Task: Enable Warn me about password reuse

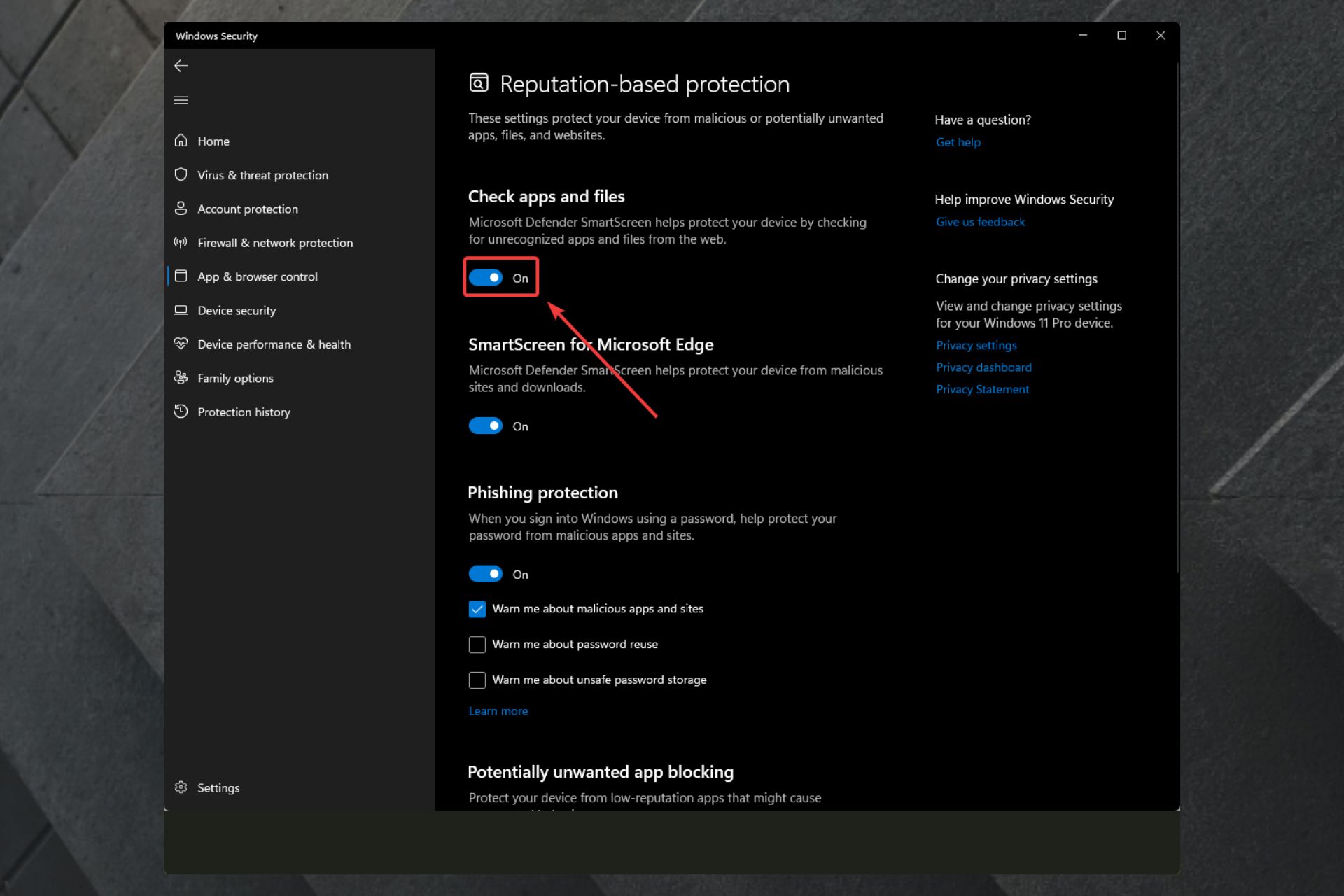Action: [x=477, y=645]
